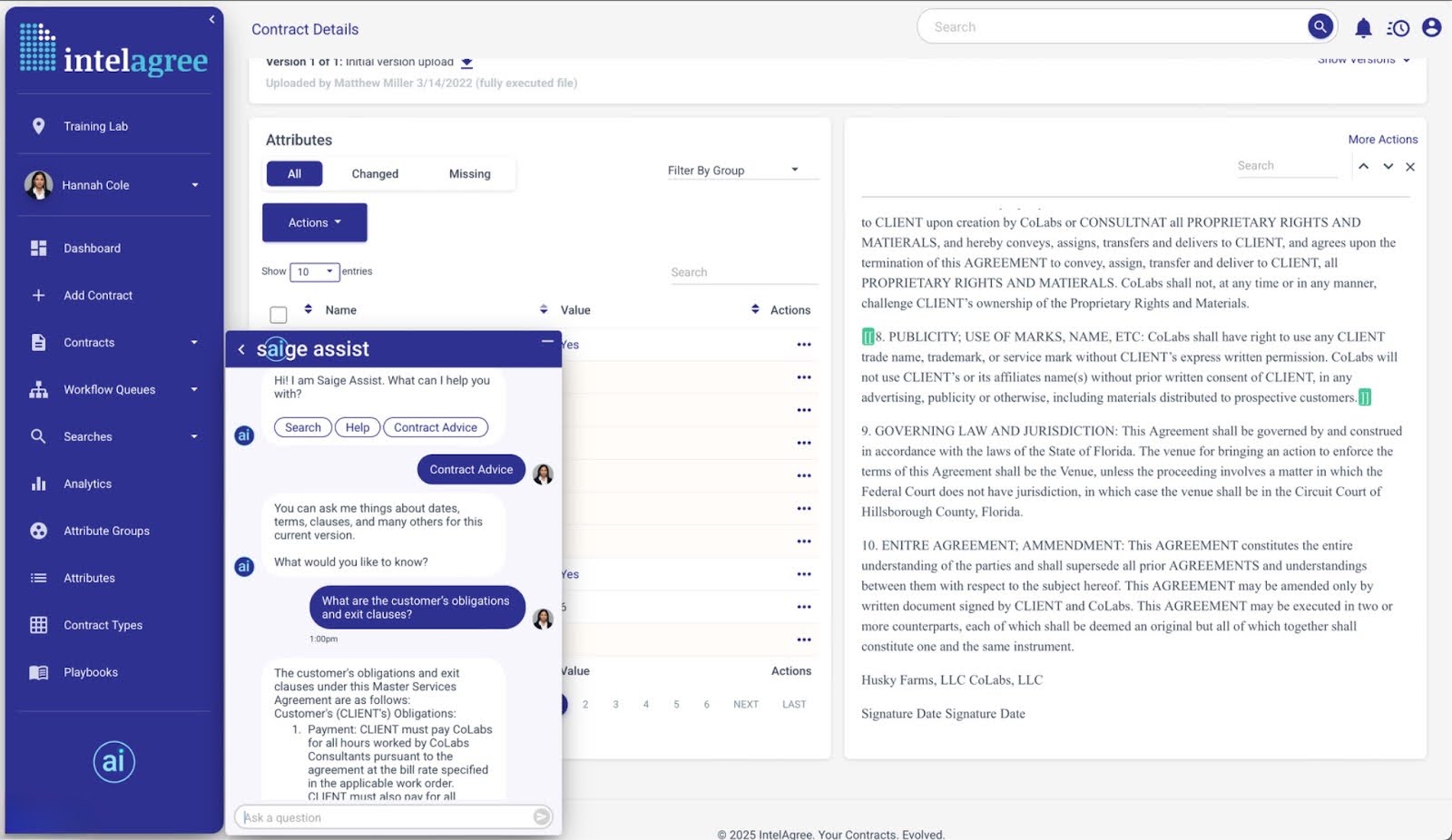Send the question in Saige Assist
This screenshot has width=1452, height=840.
[542, 817]
